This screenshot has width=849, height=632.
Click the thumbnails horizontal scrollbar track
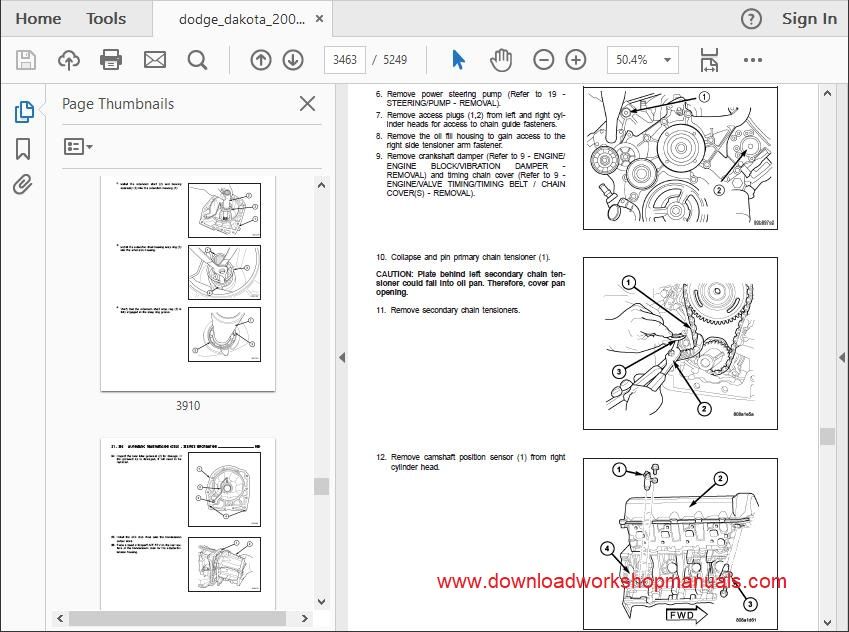click(x=178, y=618)
